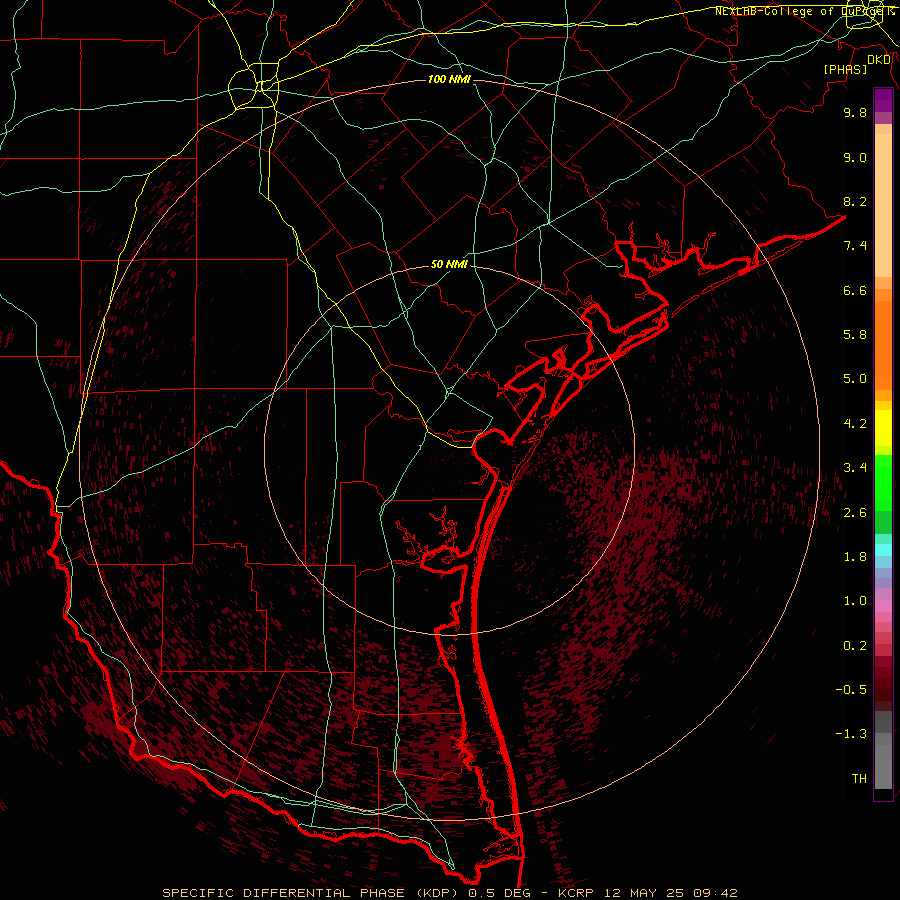Click the 50 NMI range ring label
Image resolution: width=900 pixels, height=900 pixels.
[449, 265]
